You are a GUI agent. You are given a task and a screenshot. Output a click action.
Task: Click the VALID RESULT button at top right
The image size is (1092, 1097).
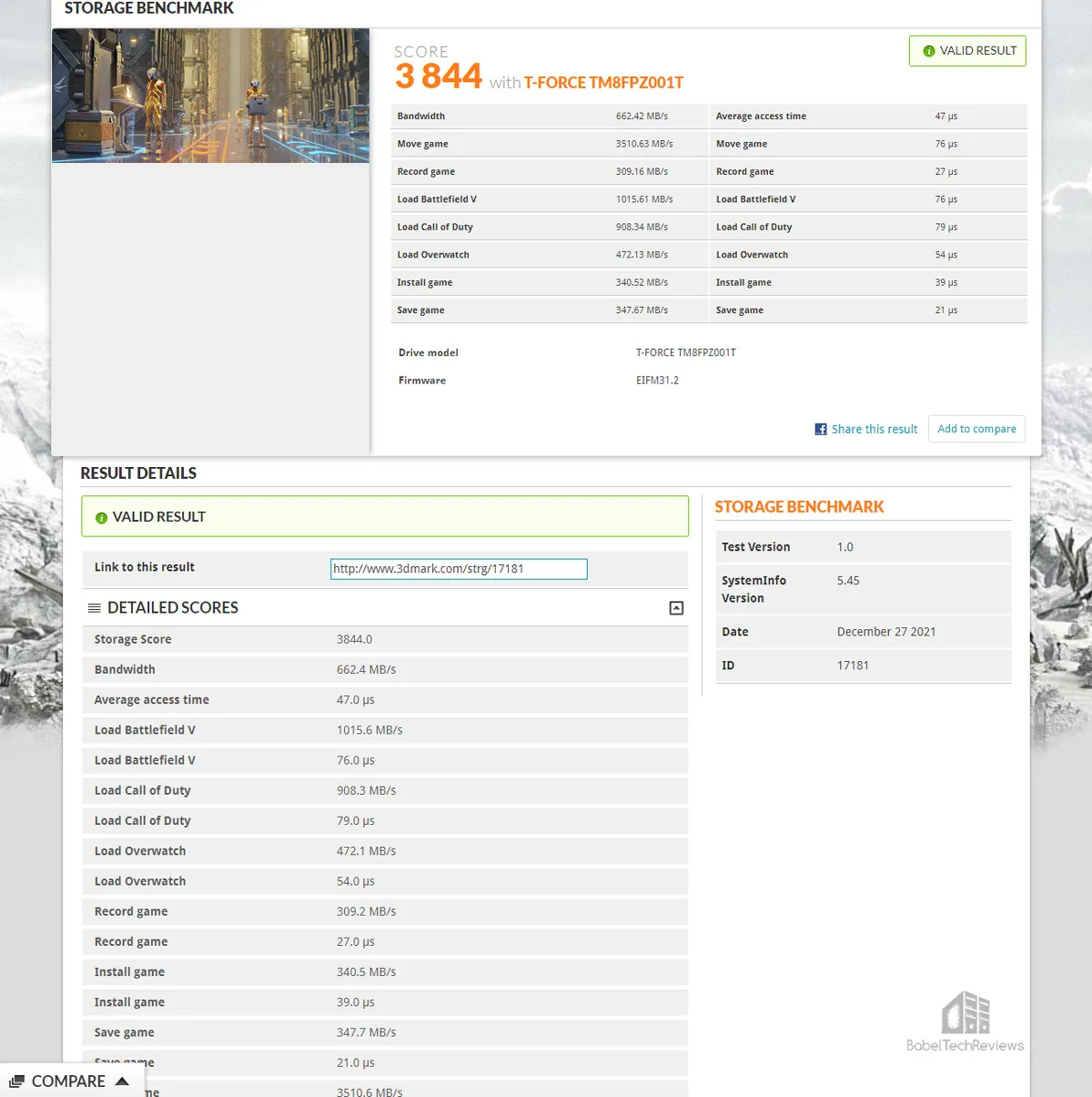click(967, 51)
